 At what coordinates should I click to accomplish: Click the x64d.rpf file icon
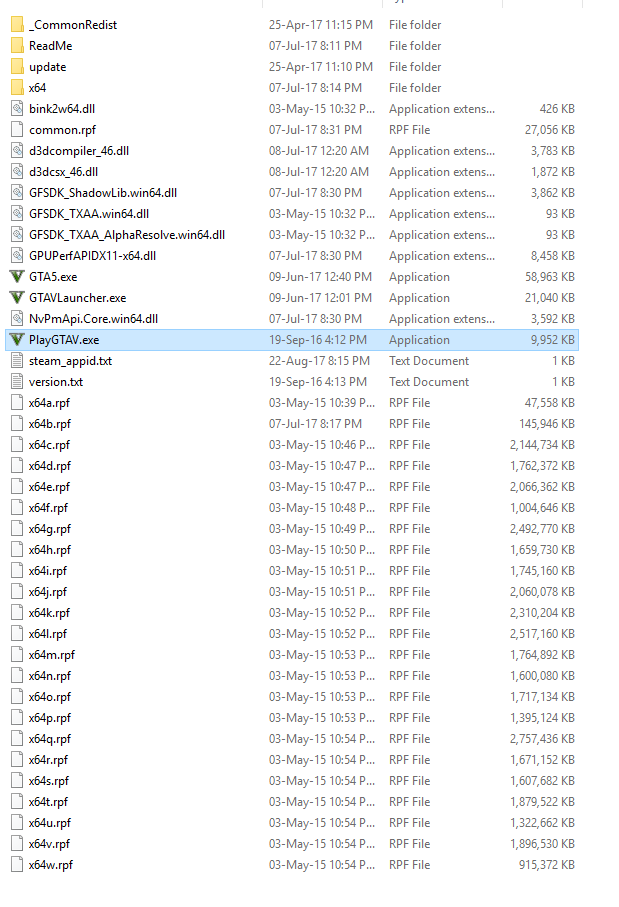click(17, 466)
